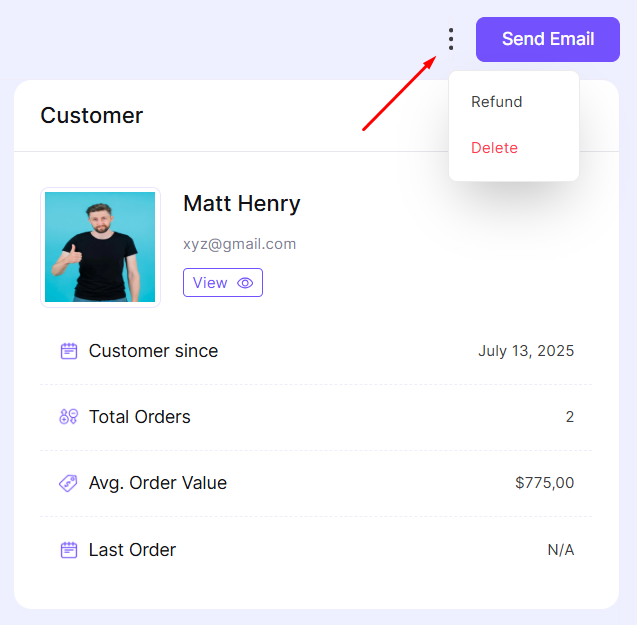The height and width of the screenshot is (625, 637).
Task: Click the Customer card heading
Action: tap(92, 115)
